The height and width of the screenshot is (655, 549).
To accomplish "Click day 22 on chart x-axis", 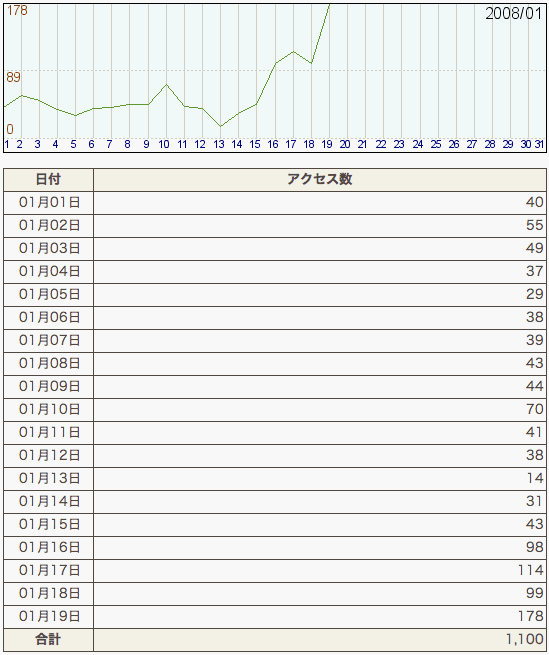I will click(x=381, y=145).
